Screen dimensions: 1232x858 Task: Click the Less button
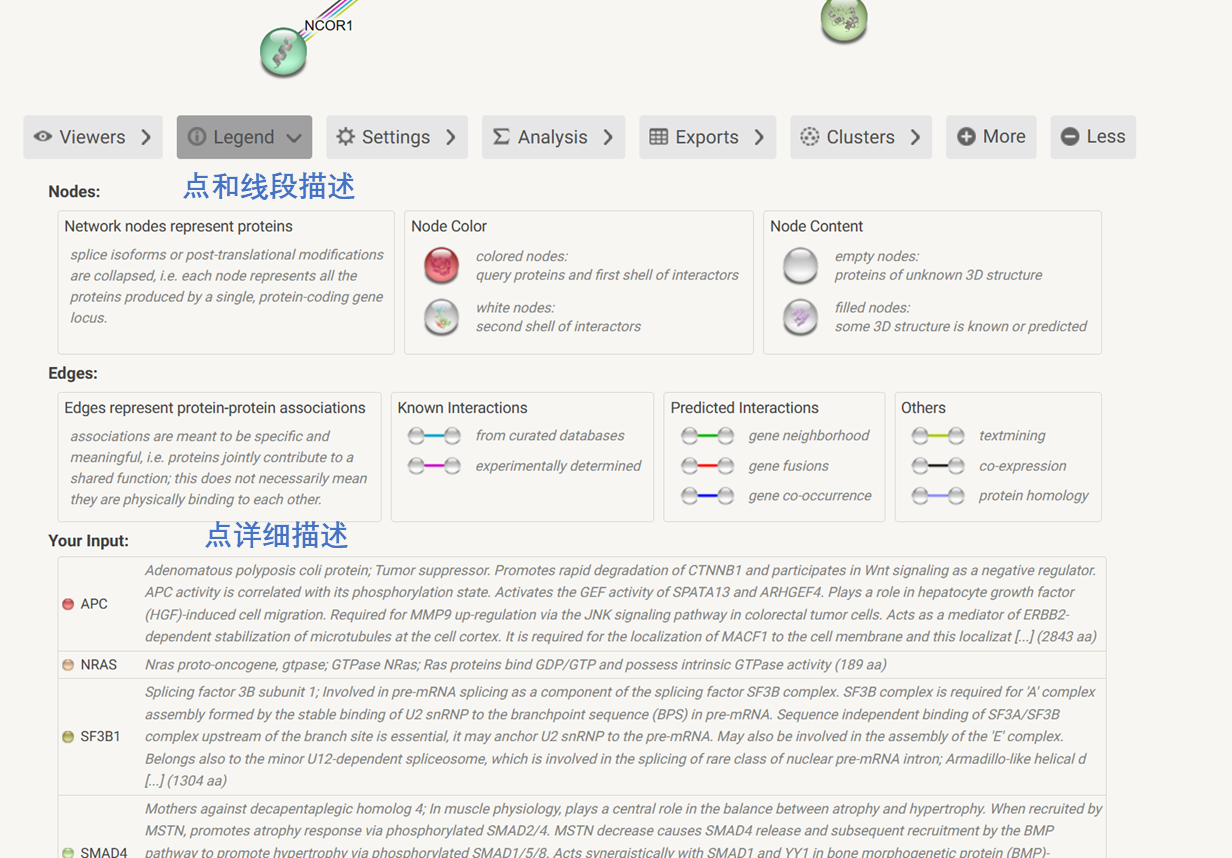tap(1092, 136)
